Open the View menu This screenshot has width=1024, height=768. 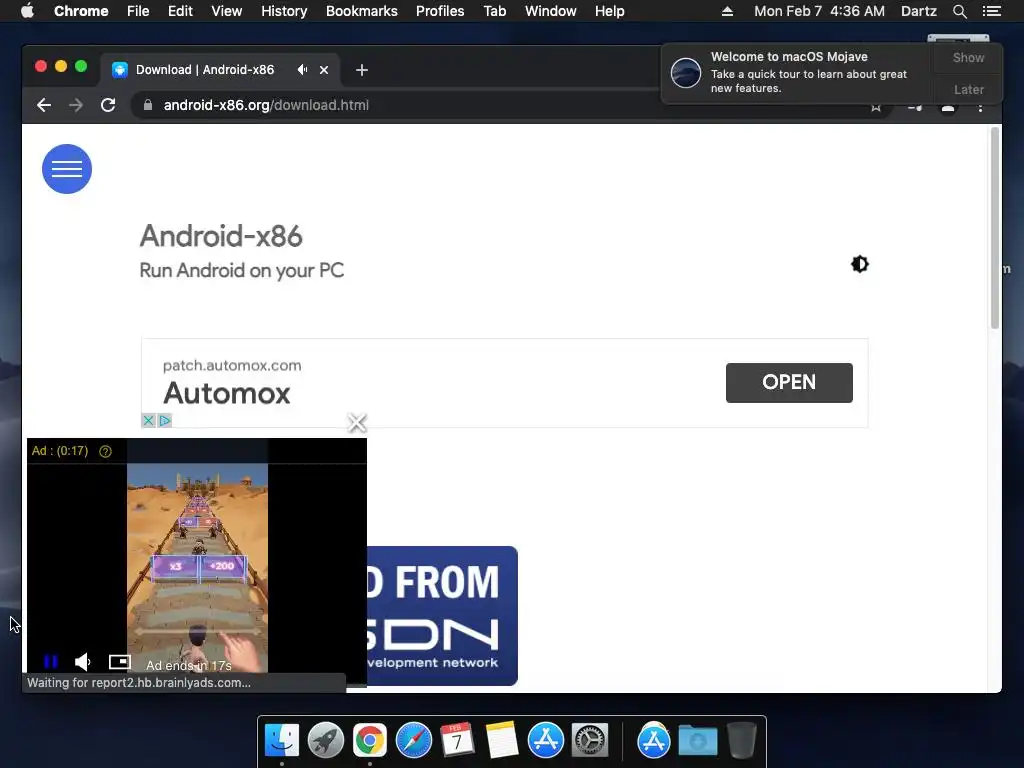click(x=227, y=11)
